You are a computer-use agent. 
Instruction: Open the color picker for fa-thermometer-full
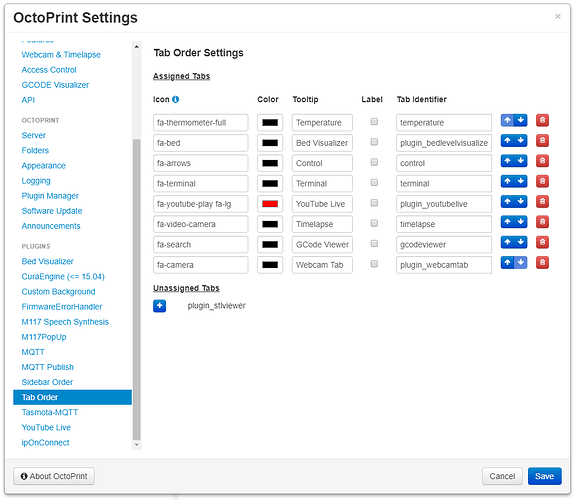(270, 123)
